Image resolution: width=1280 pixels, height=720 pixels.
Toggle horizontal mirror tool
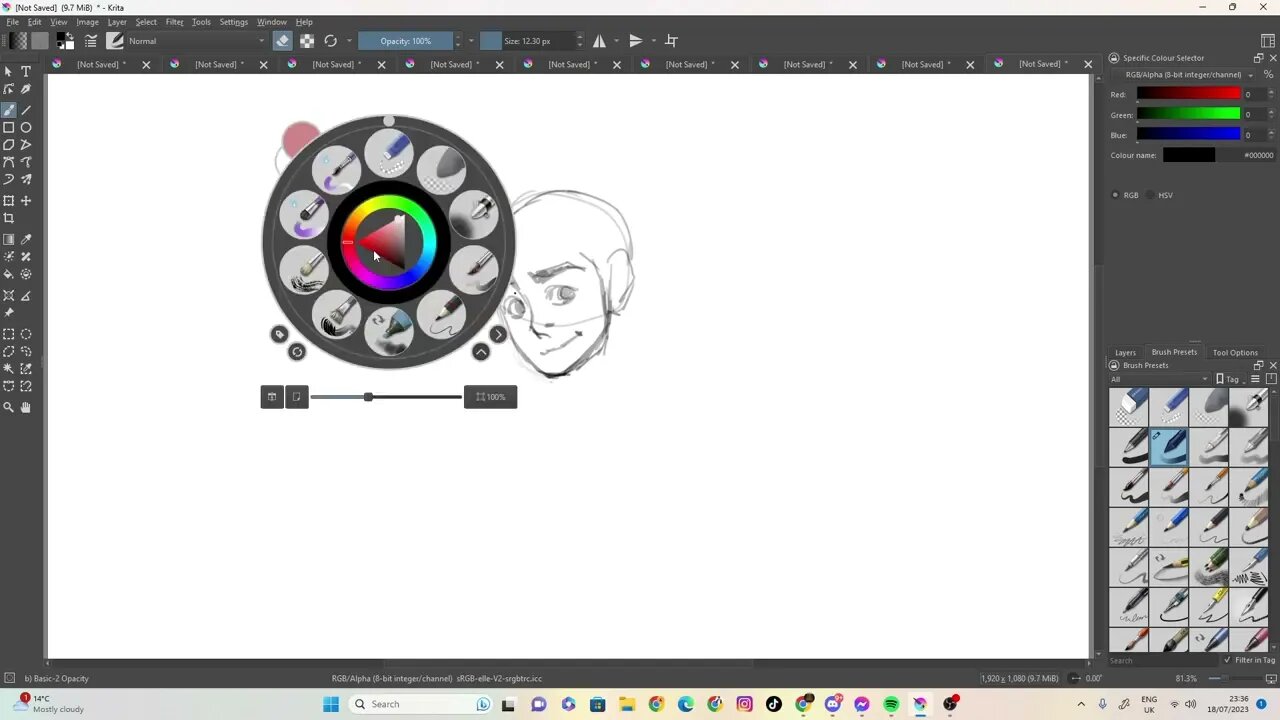599,41
